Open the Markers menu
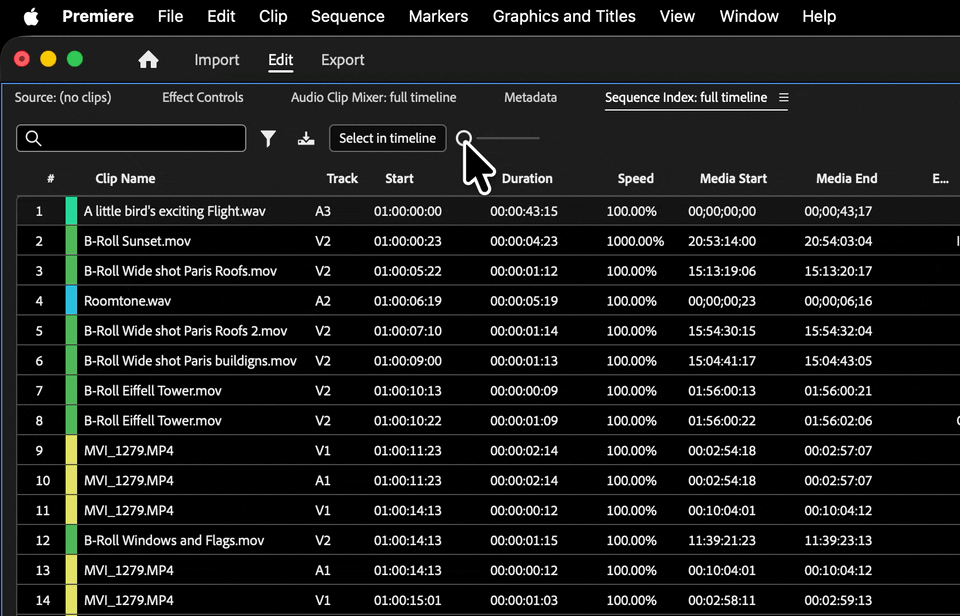The image size is (960, 616). pyautogui.click(x=438, y=17)
